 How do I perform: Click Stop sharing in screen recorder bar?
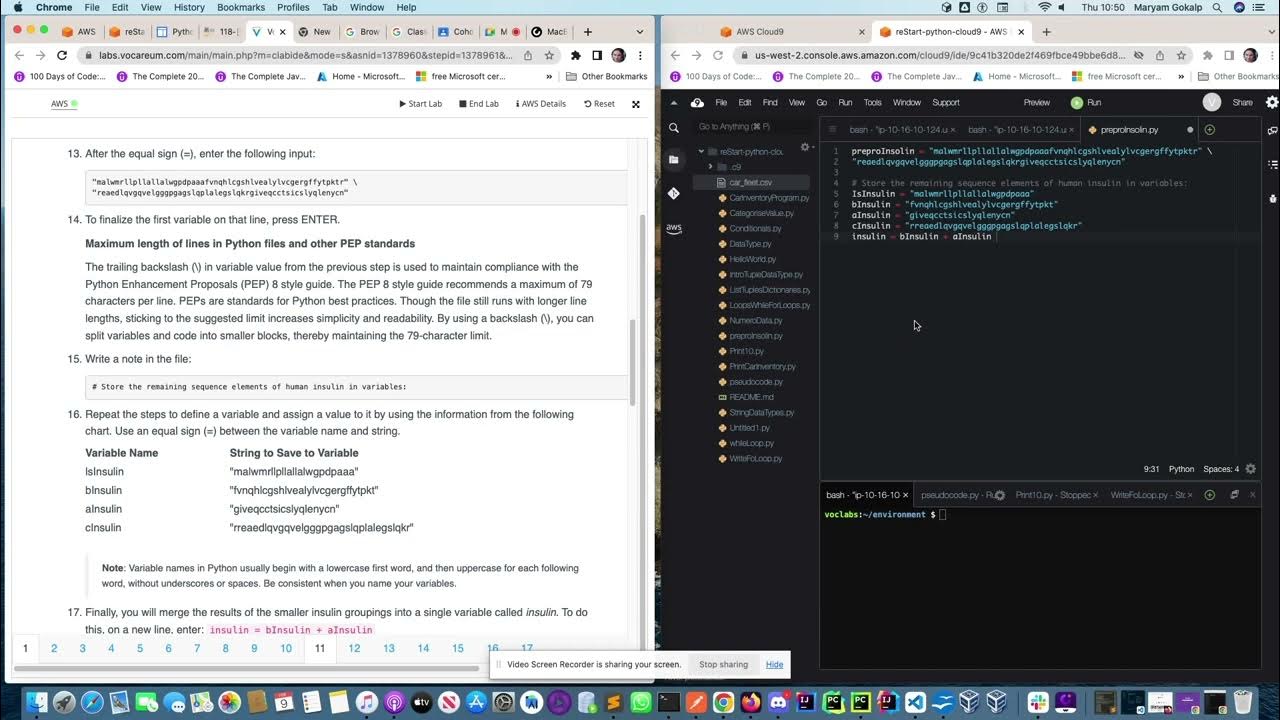[723, 664]
